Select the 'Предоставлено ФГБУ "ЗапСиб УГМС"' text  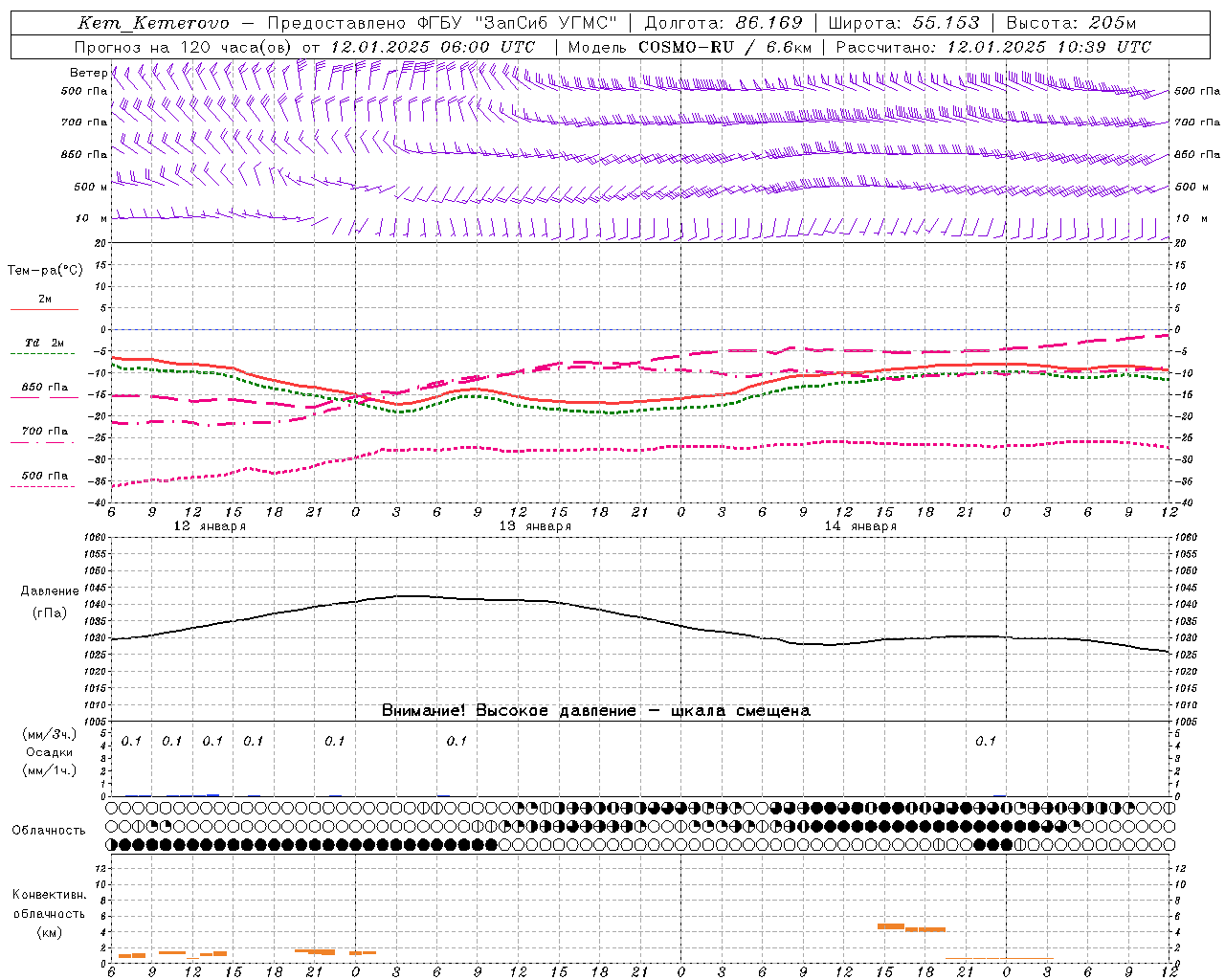point(442,23)
